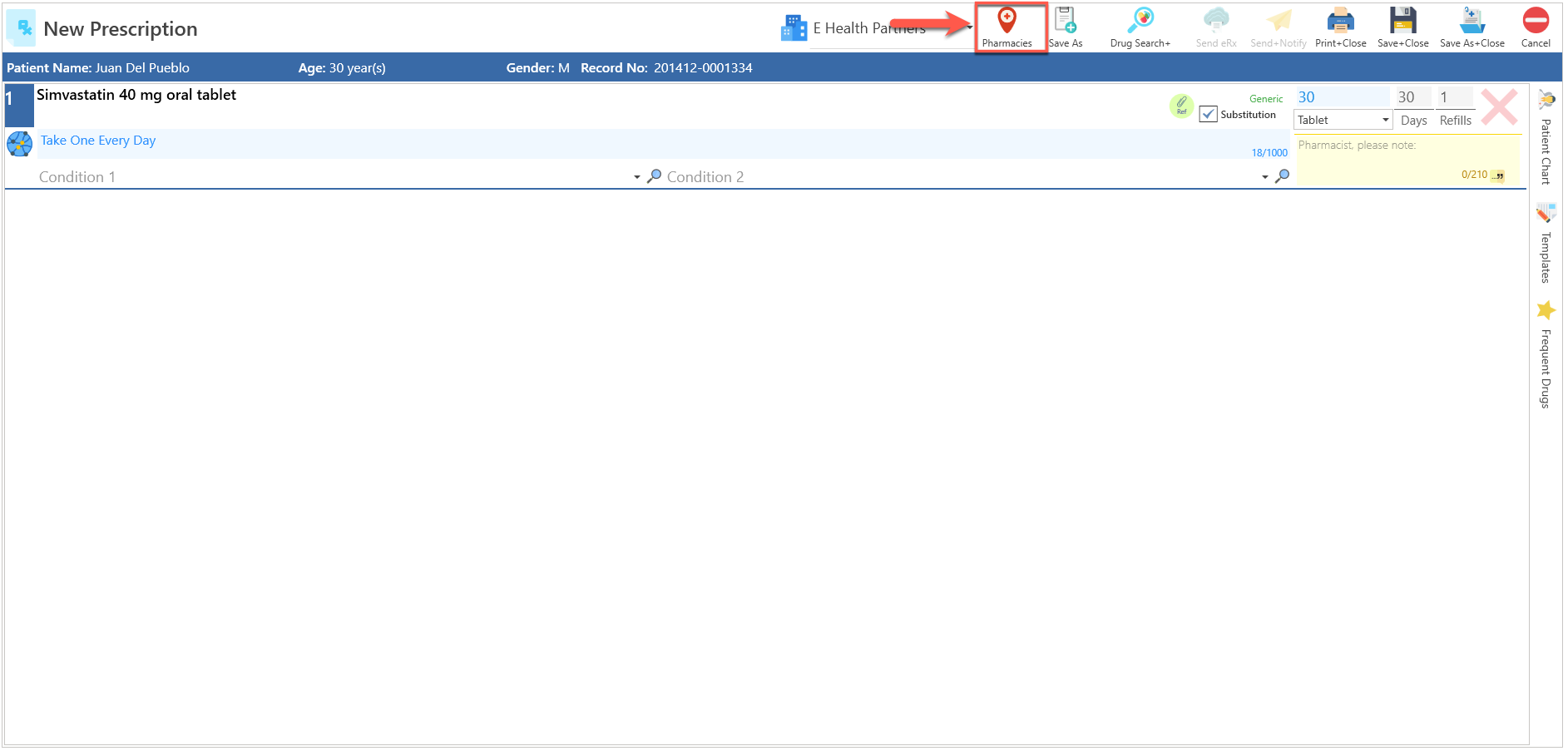Click patient name Juan Del Pueblo
Viewport: 1568px width, 751px height.
[142, 68]
